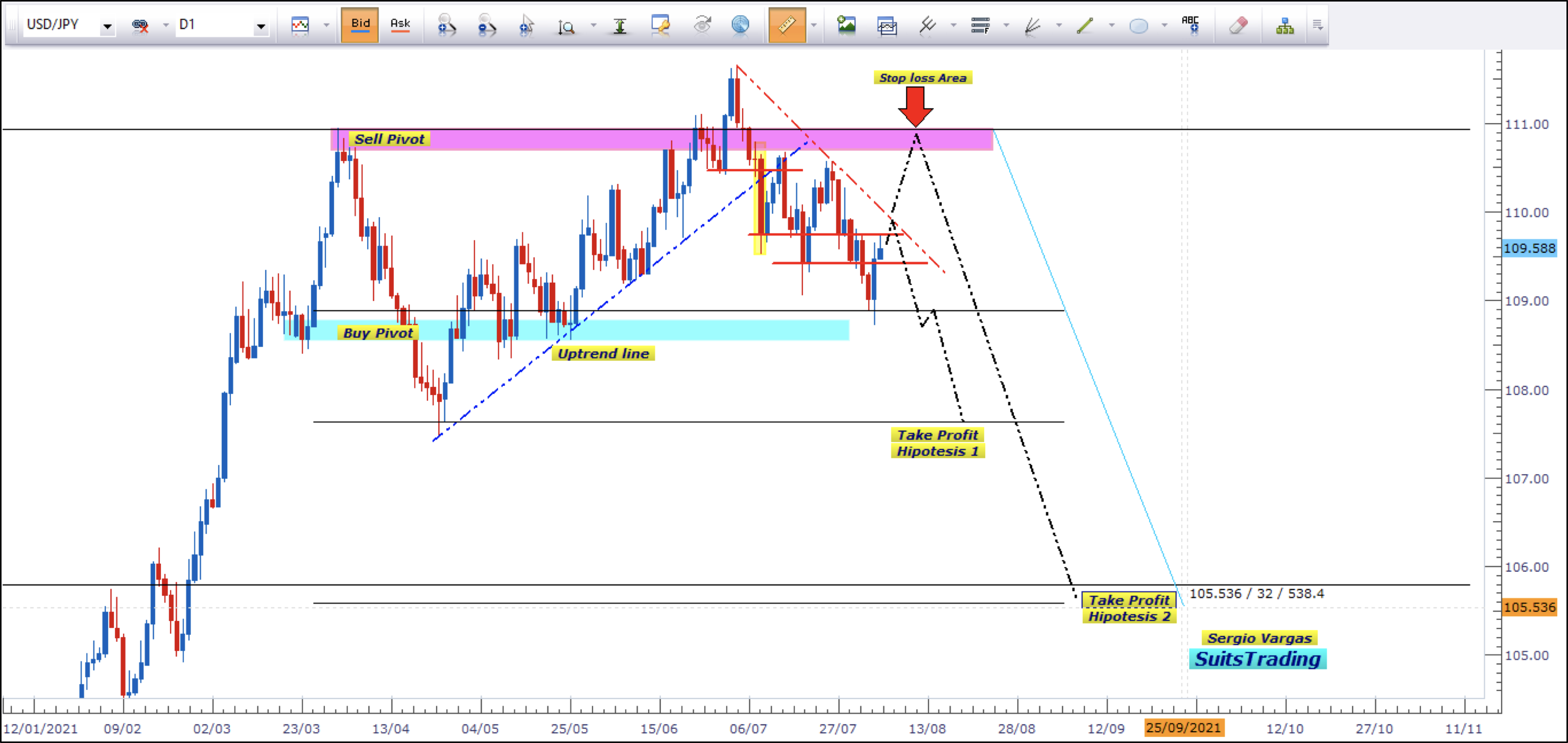Toggle the ruler measurement tool
The width and height of the screenshot is (1568, 743).
pos(787,25)
